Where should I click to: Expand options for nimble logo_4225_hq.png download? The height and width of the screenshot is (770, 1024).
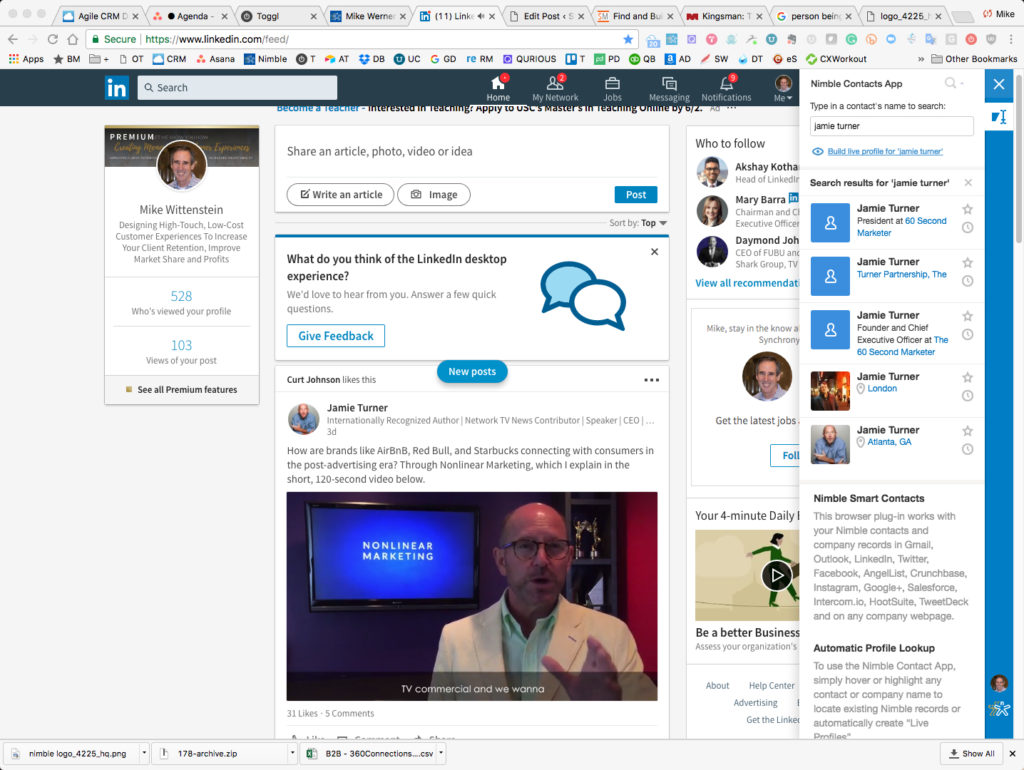click(144, 753)
